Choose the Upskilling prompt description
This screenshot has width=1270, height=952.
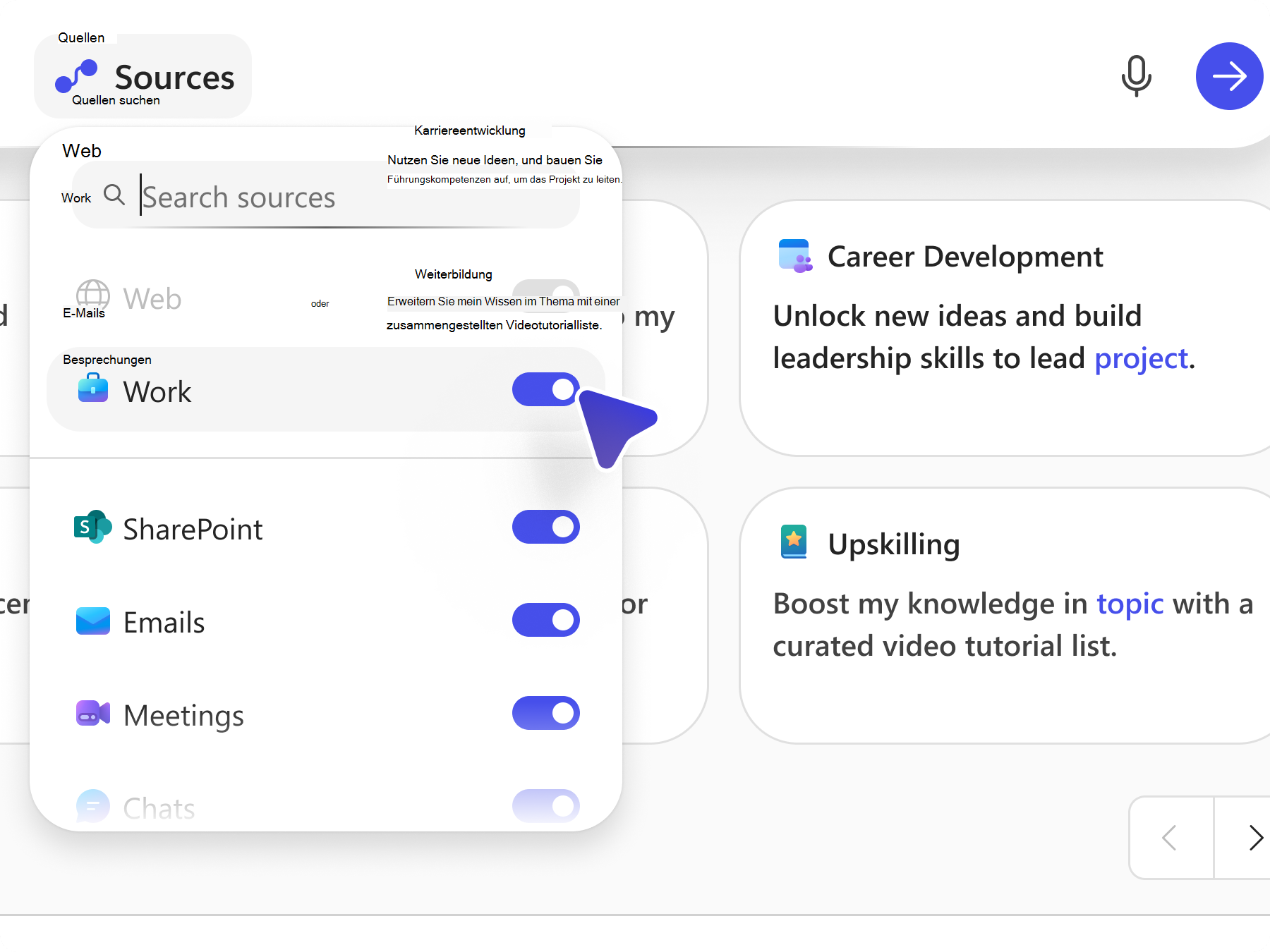[1013, 625]
